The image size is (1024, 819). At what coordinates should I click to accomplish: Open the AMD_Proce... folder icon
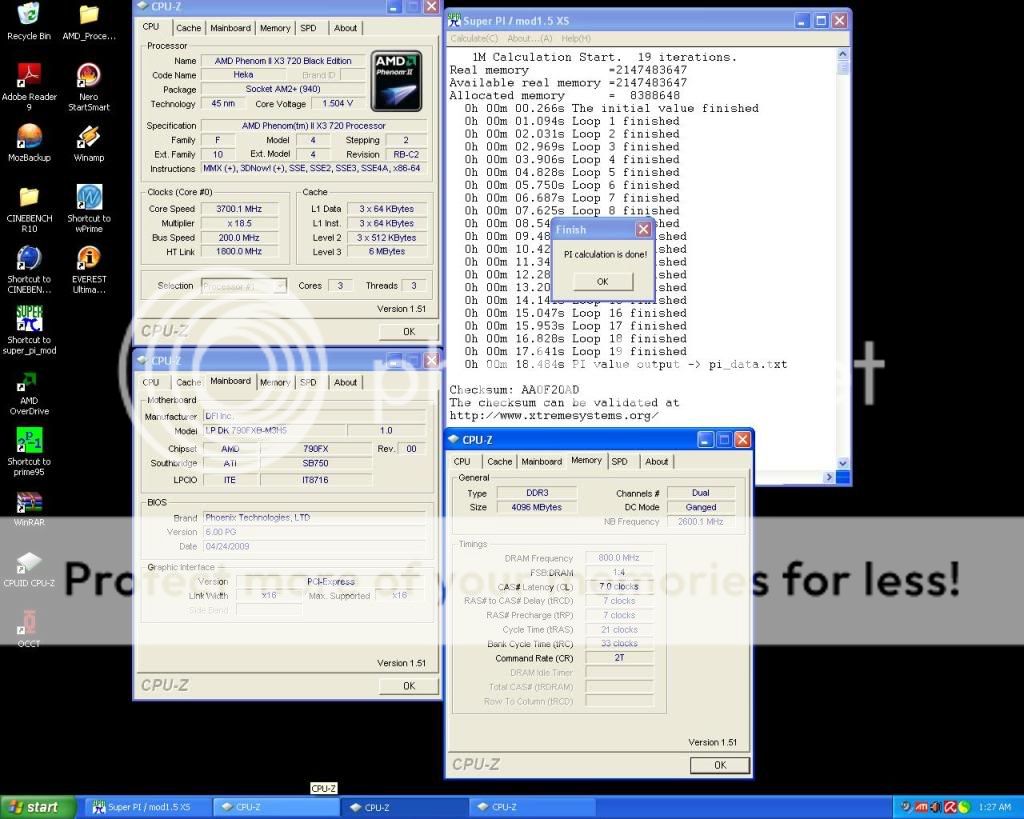click(x=89, y=21)
